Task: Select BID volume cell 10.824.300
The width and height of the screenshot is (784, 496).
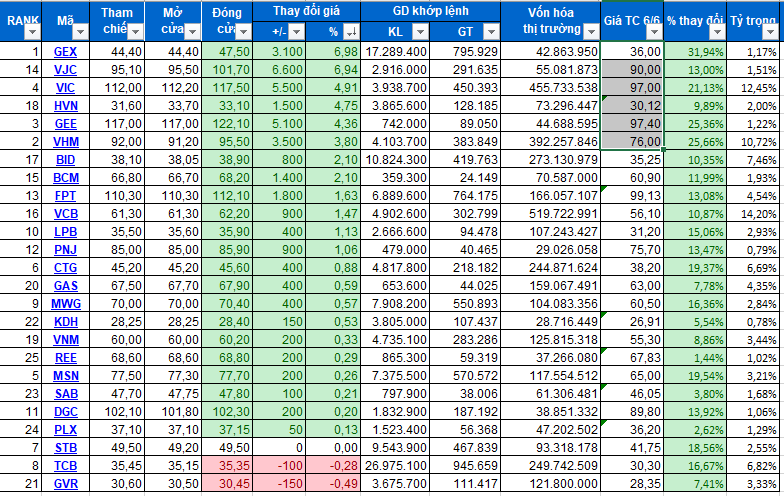Action: (395, 160)
